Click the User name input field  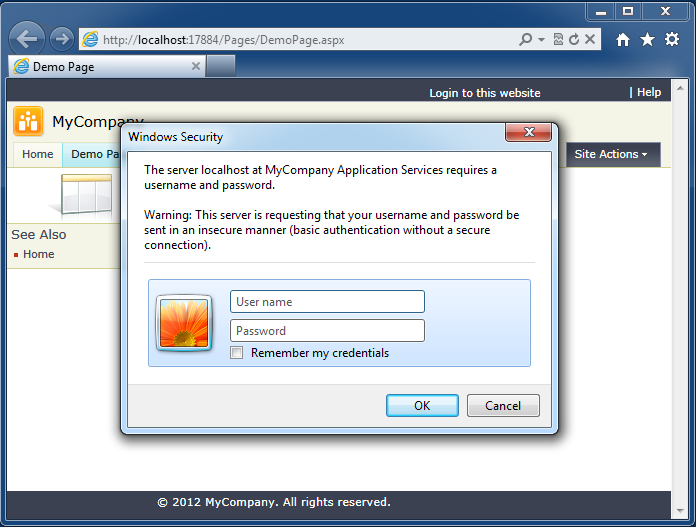[x=327, y=302]
